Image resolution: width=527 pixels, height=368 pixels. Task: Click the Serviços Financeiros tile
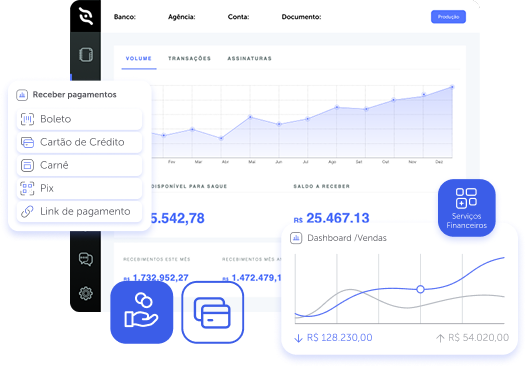(467, 208)
